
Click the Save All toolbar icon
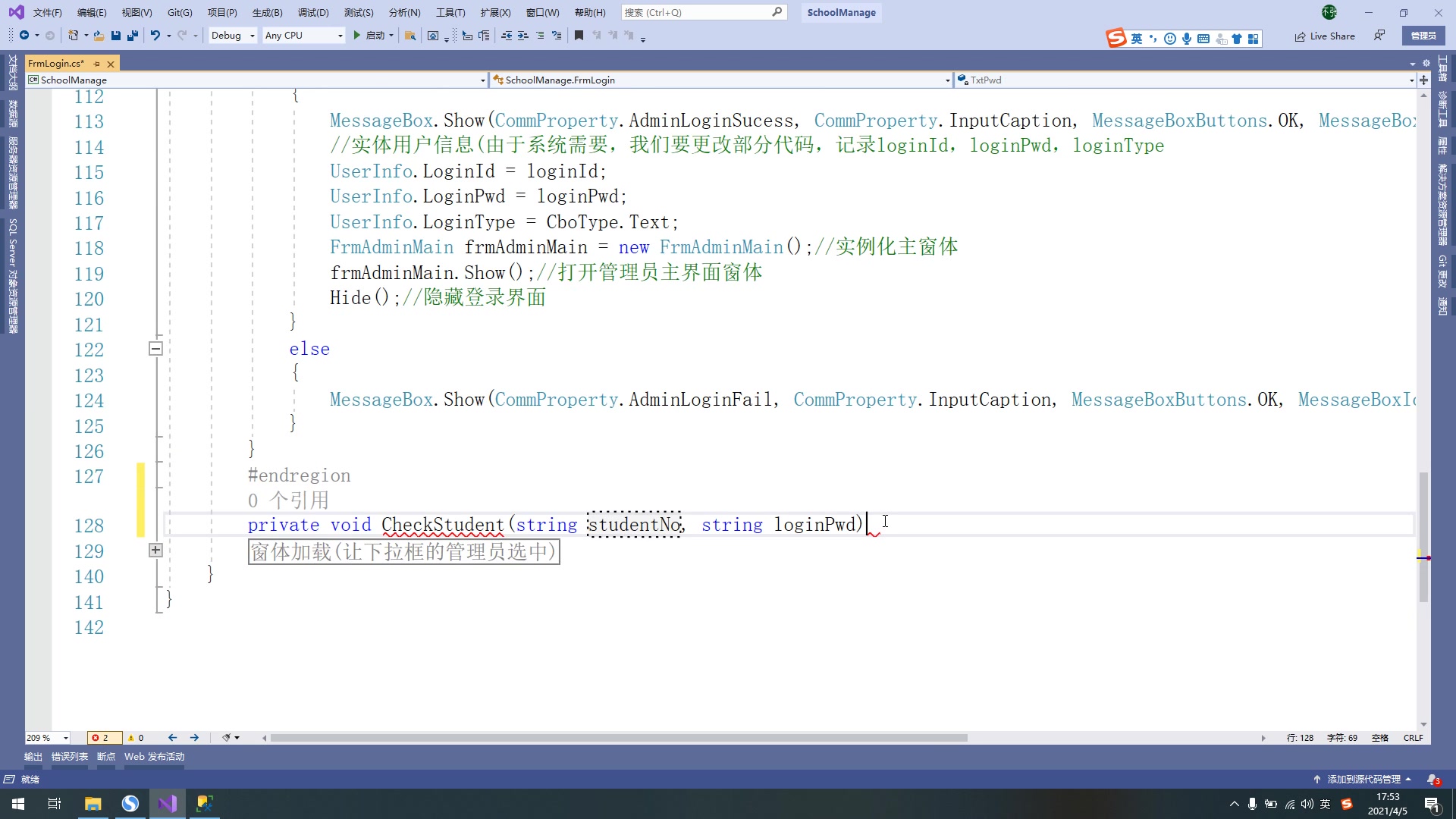coord(133,36)
